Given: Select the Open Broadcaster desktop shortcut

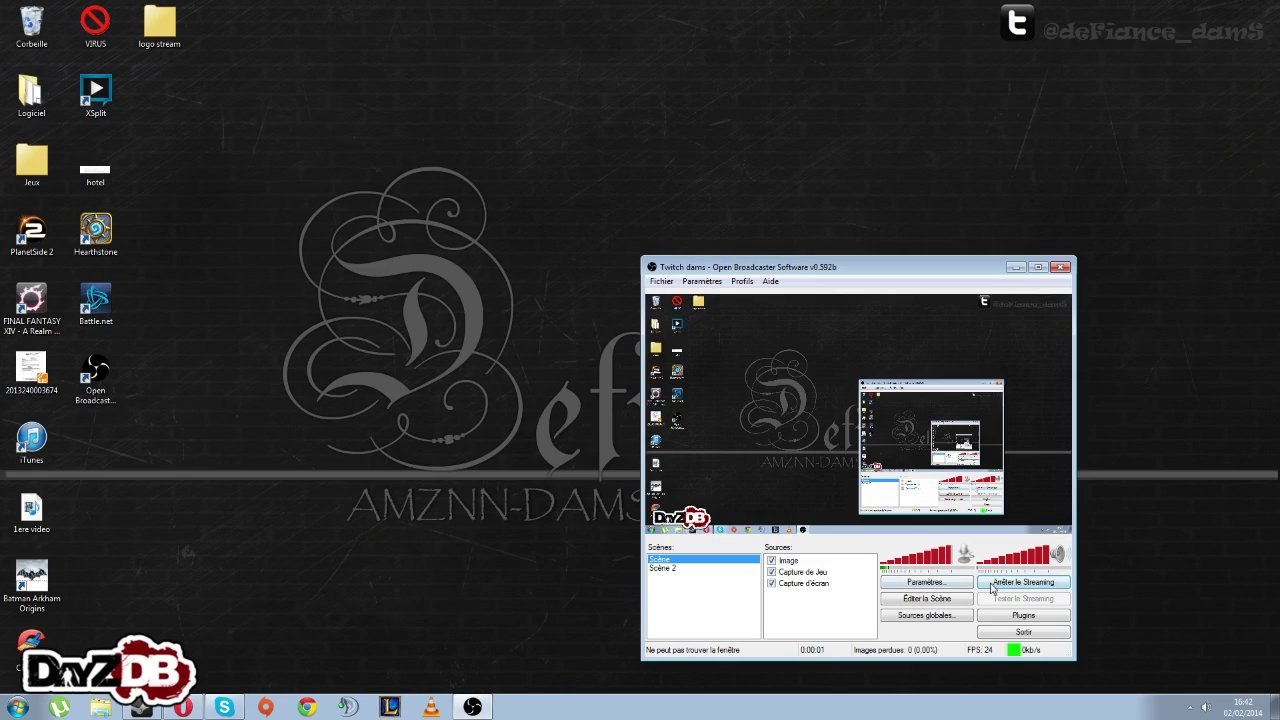Looking at the screenshot, I should pyautogui.click(x=95, y=378).
